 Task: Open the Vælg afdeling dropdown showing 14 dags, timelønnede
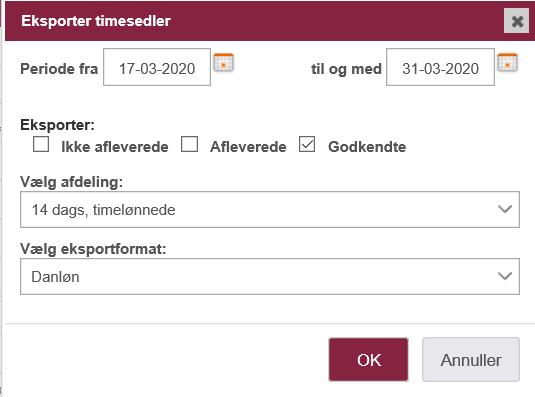pos(270,209)
